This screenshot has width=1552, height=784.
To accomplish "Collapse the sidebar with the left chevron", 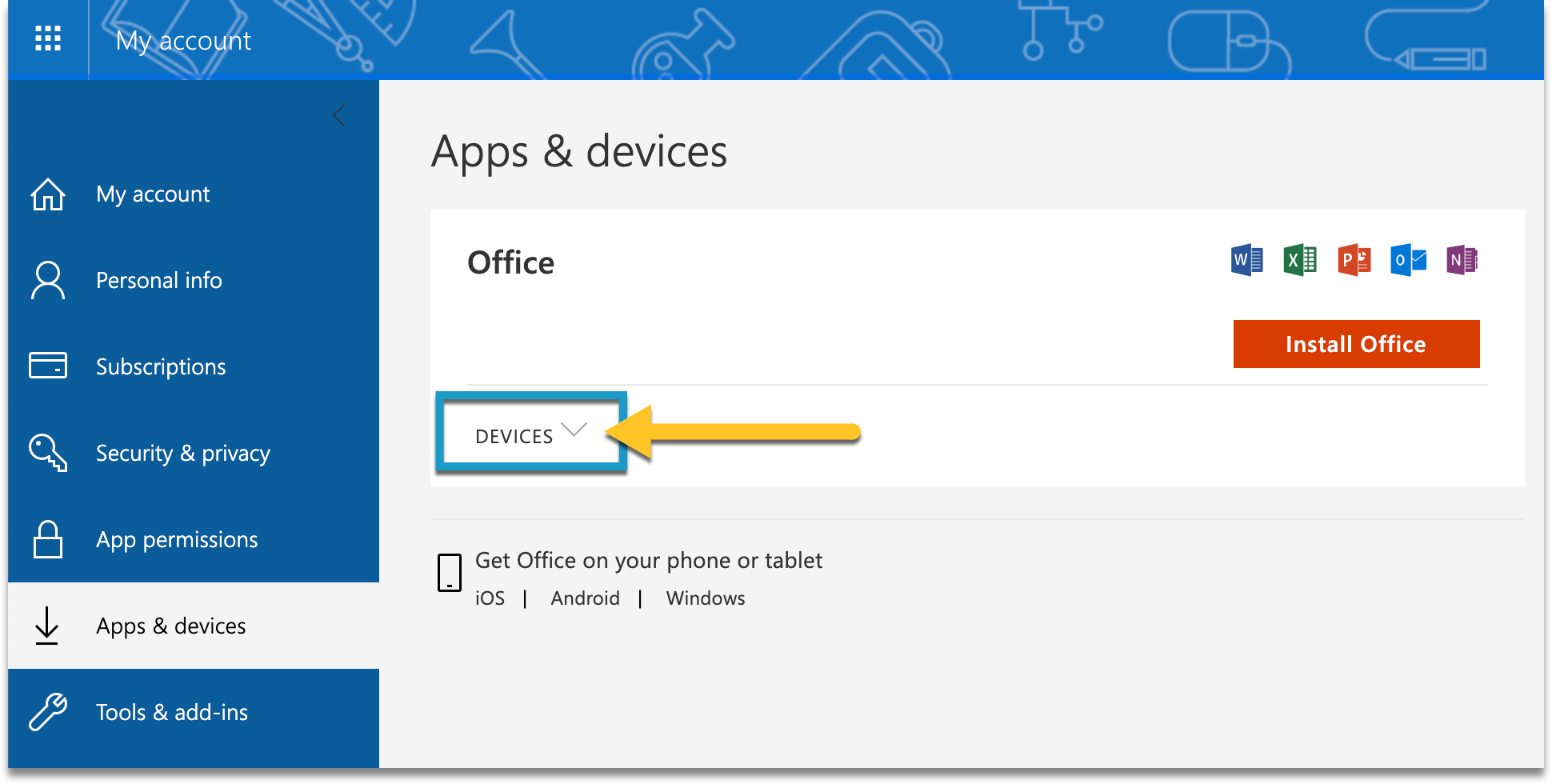I will (x=339, y=116).
